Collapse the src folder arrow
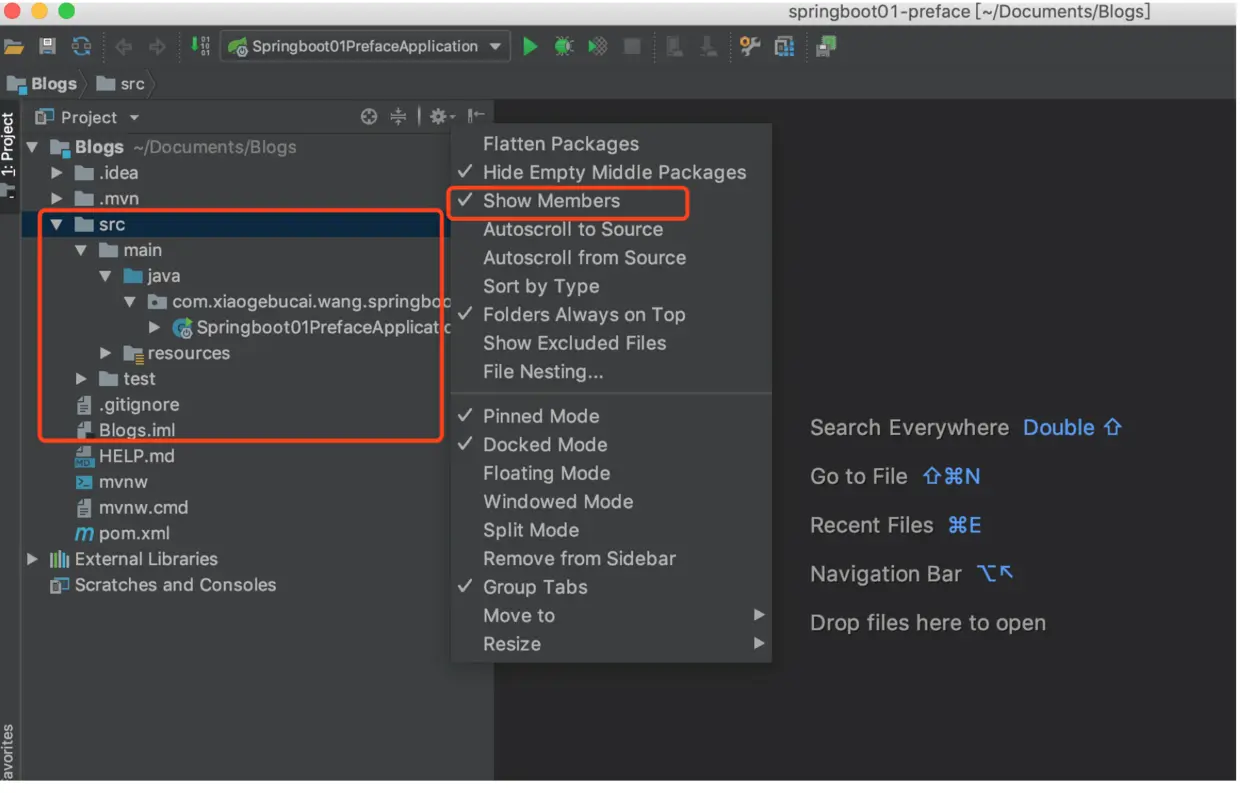 57,225
